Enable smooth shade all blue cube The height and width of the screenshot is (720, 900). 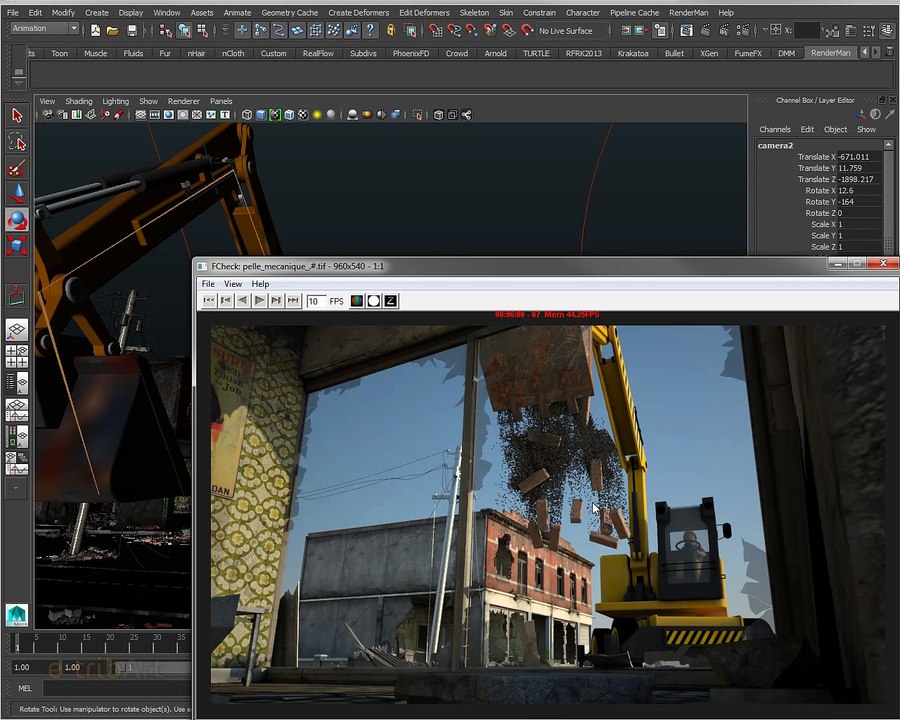click(261, 115)
